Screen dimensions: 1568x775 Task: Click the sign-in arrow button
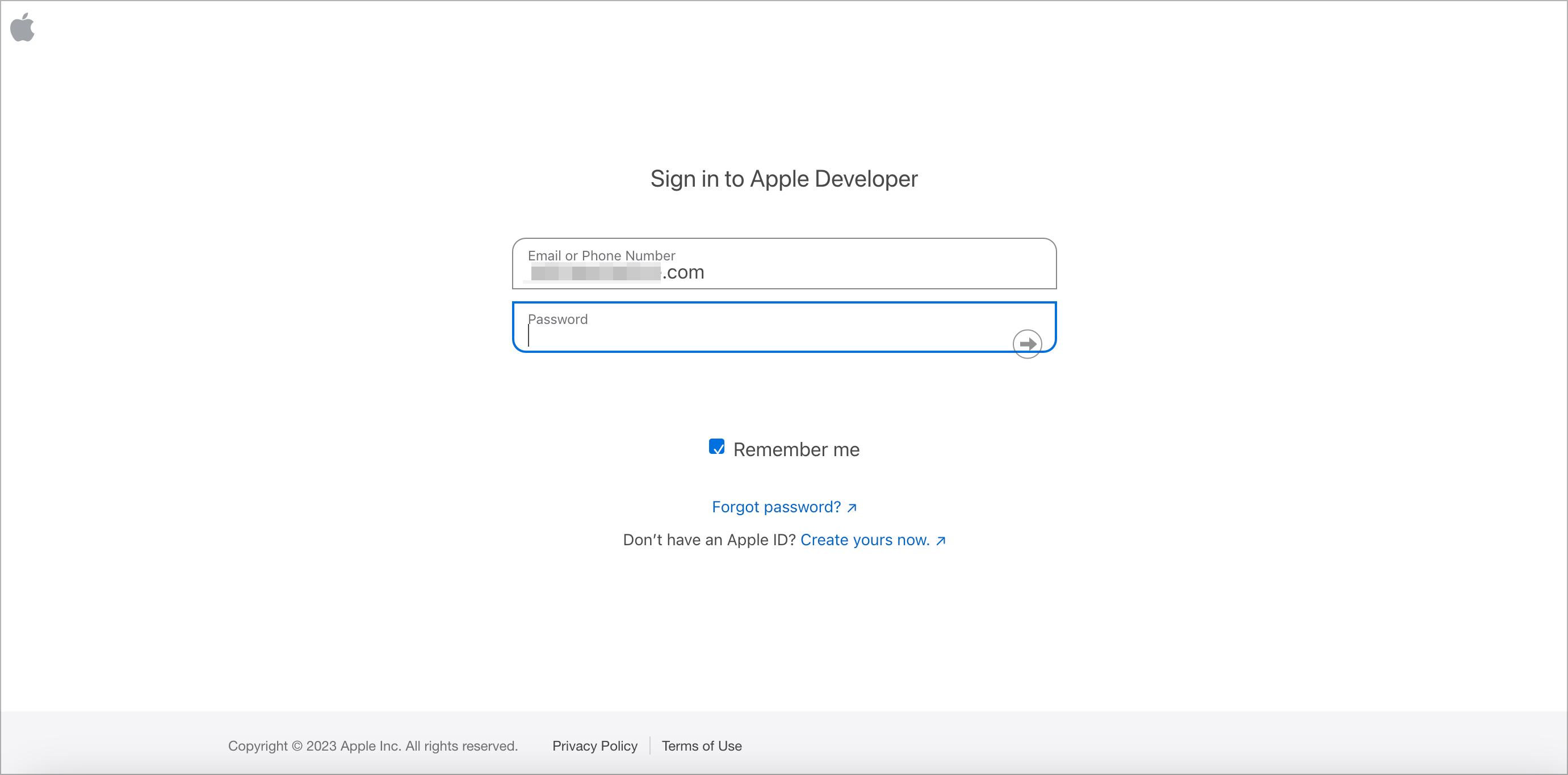click(1027, 344)
